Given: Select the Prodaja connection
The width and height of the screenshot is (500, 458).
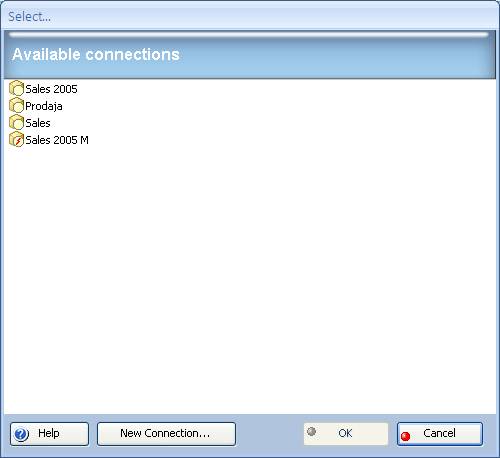Looking at the screenshot, I should [44, 106].
